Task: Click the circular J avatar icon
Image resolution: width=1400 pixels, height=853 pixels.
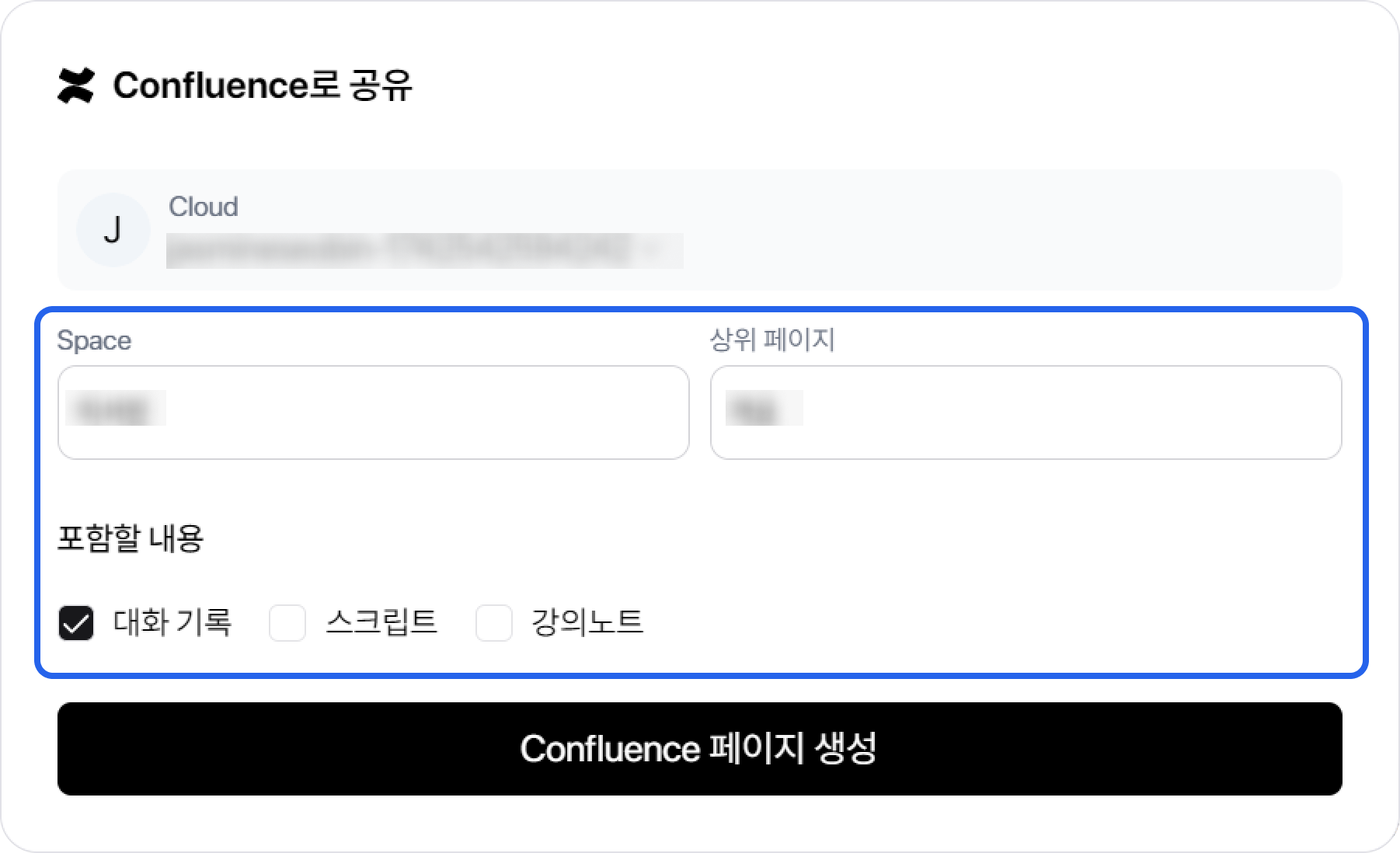Action: (113, 230)
